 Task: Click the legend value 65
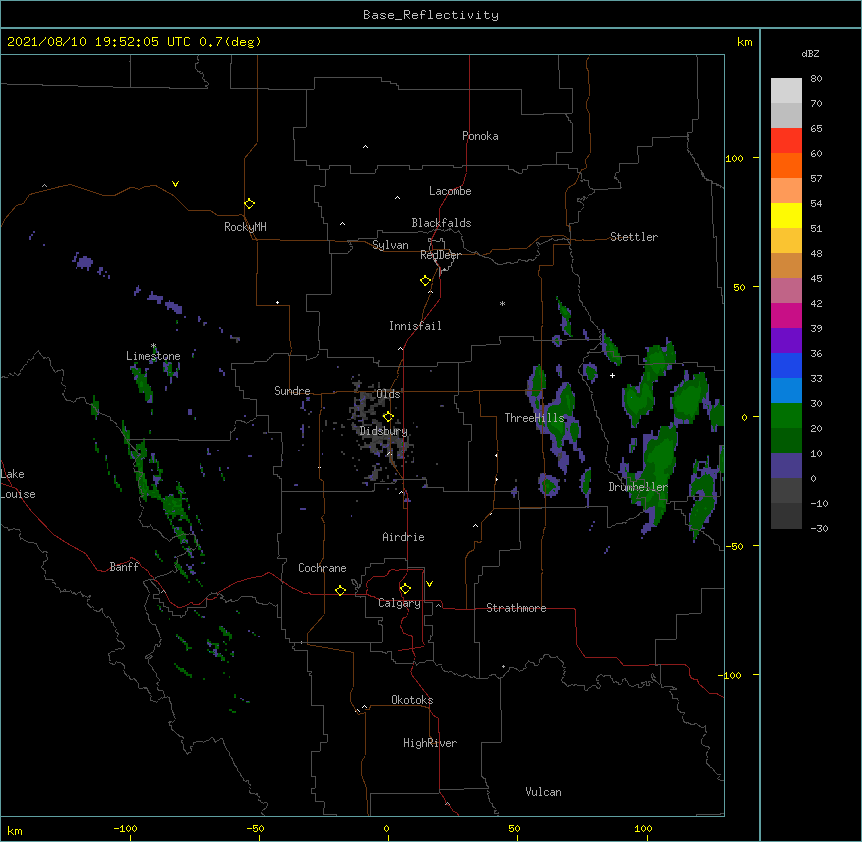click(x=816, y=129)
